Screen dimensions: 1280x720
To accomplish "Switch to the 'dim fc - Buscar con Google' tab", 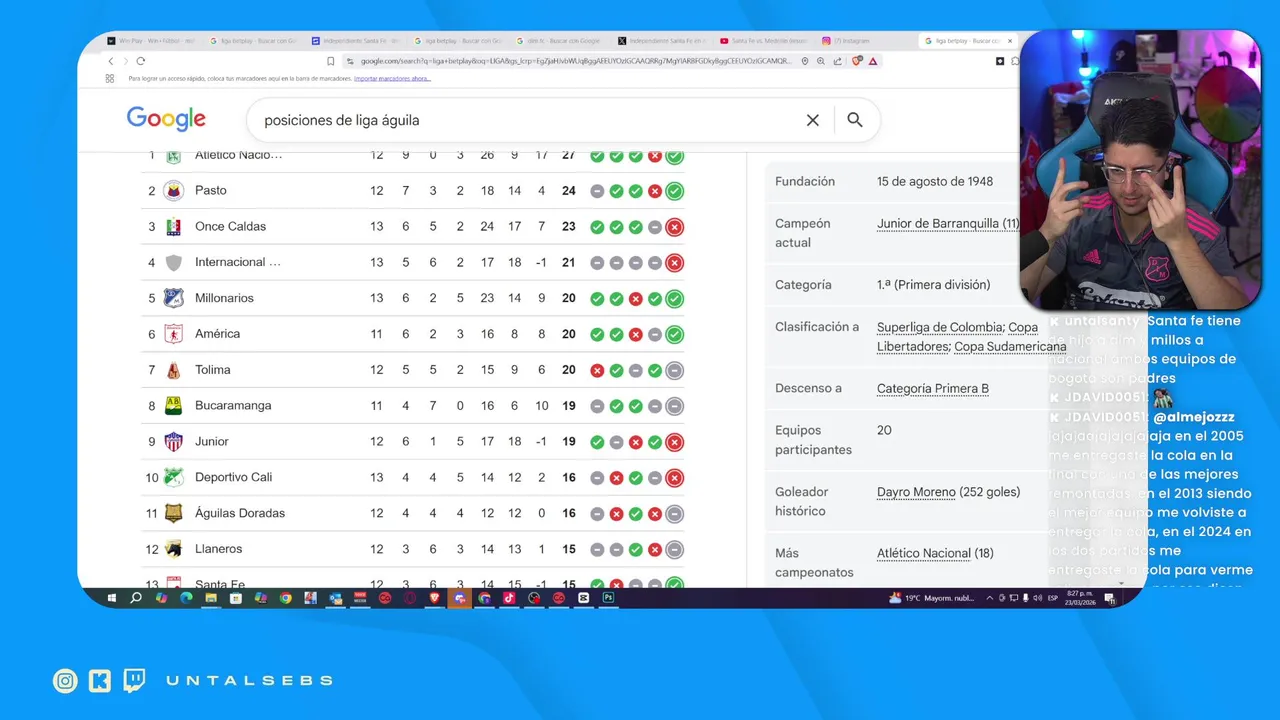I will point(560,41).
